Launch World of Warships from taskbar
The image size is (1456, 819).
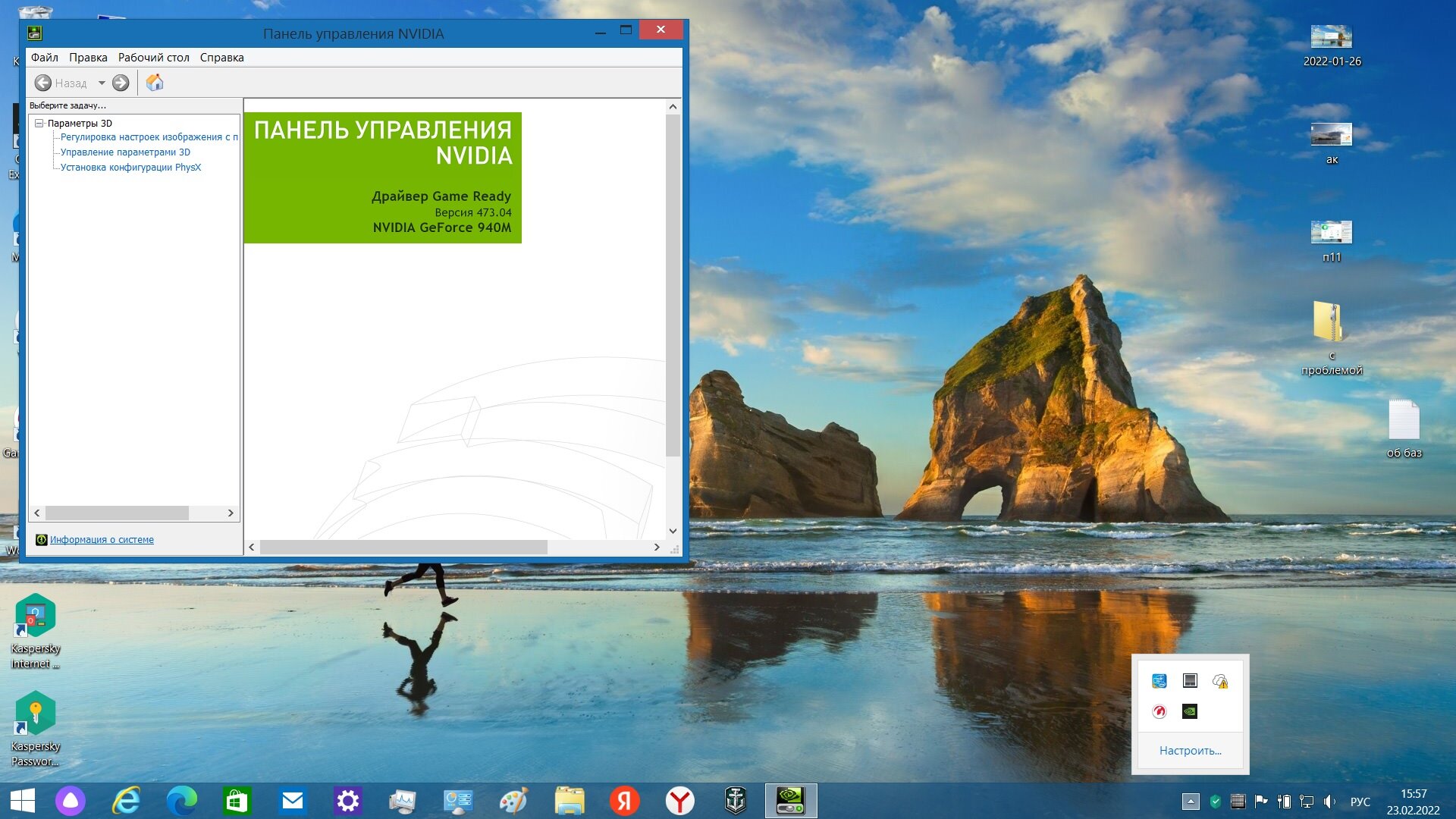coord(735,801)
